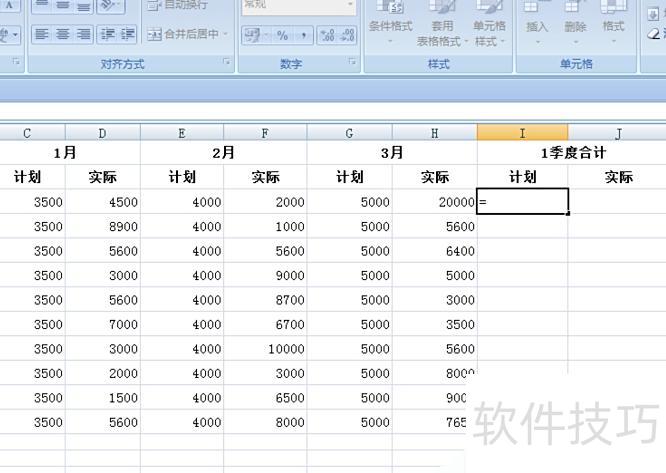Toggle 自动换行 wrap text
The width and height of the screenshot is (666, 473).
click(178, 5)
